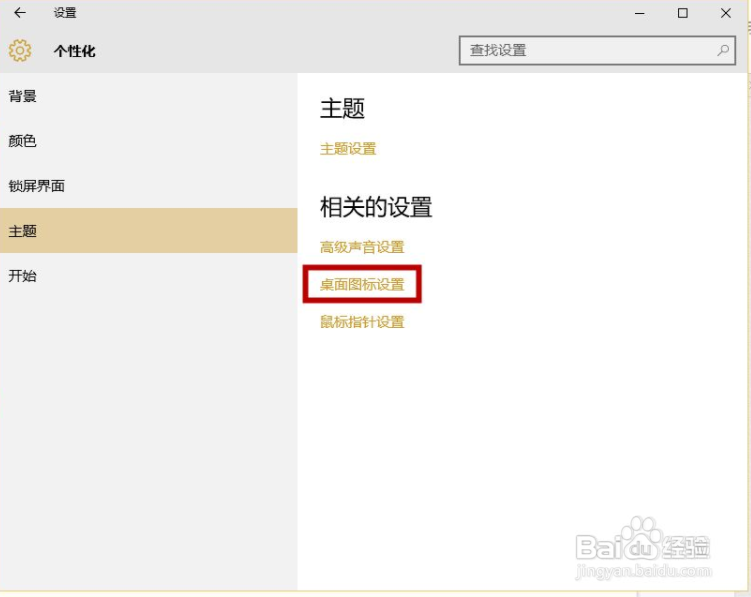This screenshot has width=751, height=597.
Task: Minimize the Settings window
Action: click(x=639, y=13)
